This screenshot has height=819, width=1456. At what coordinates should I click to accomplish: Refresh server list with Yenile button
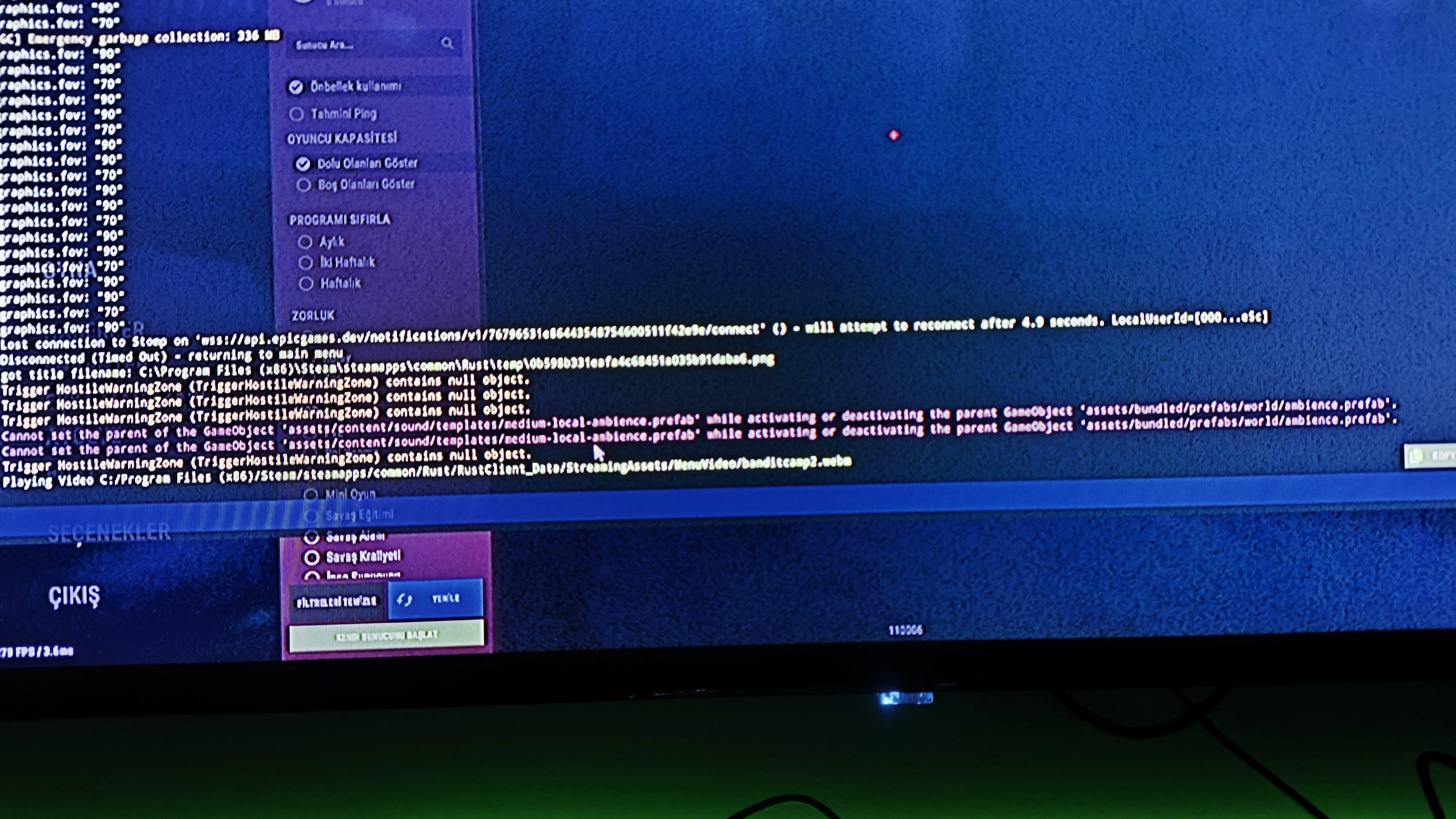pos(436,599)
